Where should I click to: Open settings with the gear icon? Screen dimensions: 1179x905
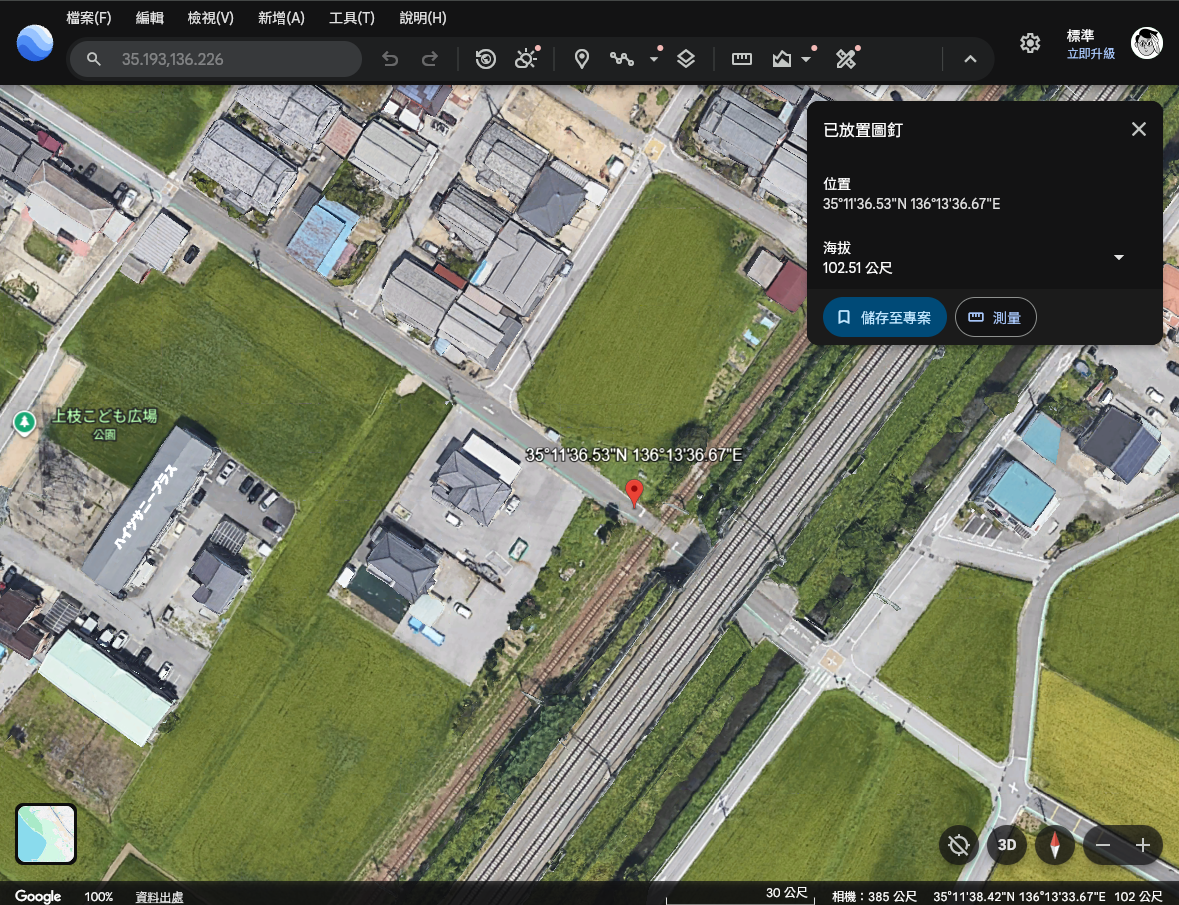click(x=1030, y=43)
